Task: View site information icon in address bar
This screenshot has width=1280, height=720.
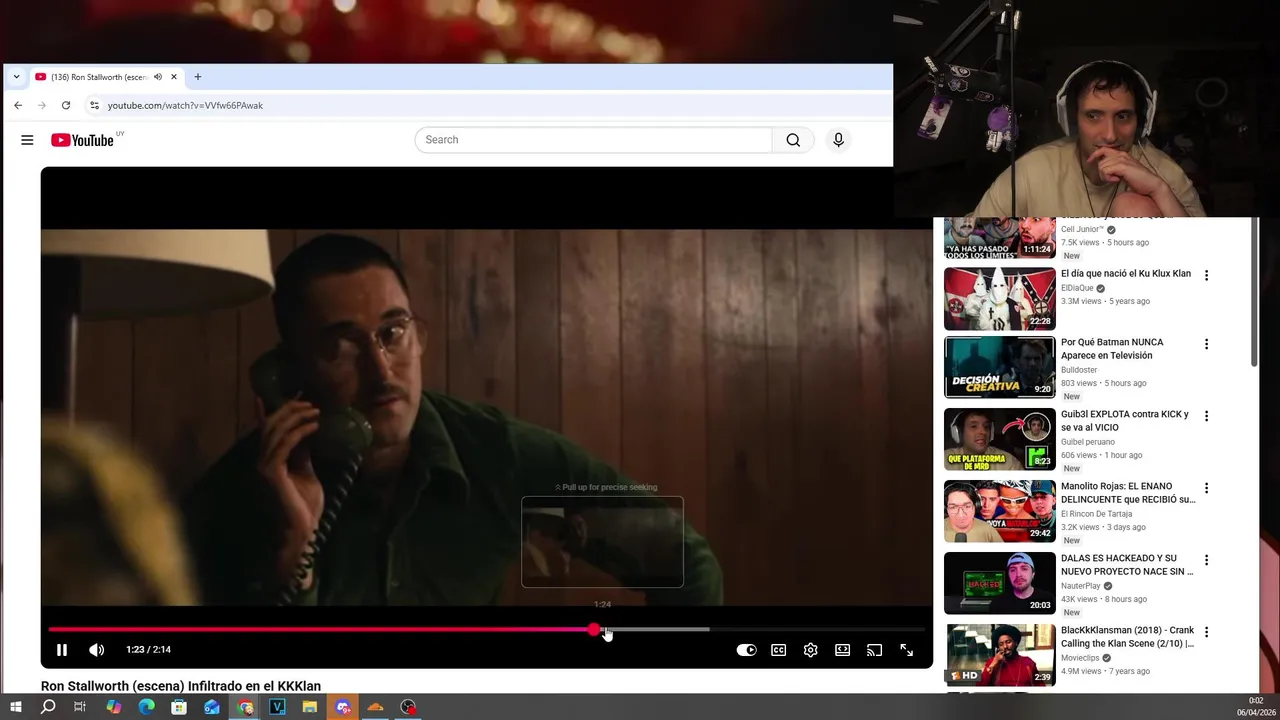Action: pyautogui.click(x=94, y=105)
